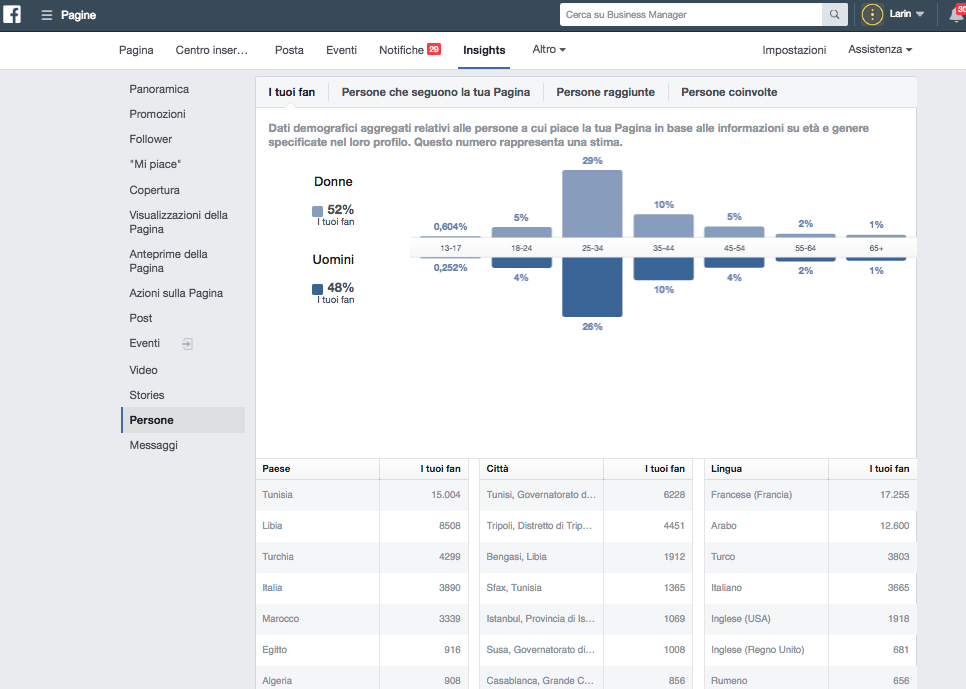Open Visualizzazioni della Pagina
This screenshot has height=689, width=966.
coord(179,222)
